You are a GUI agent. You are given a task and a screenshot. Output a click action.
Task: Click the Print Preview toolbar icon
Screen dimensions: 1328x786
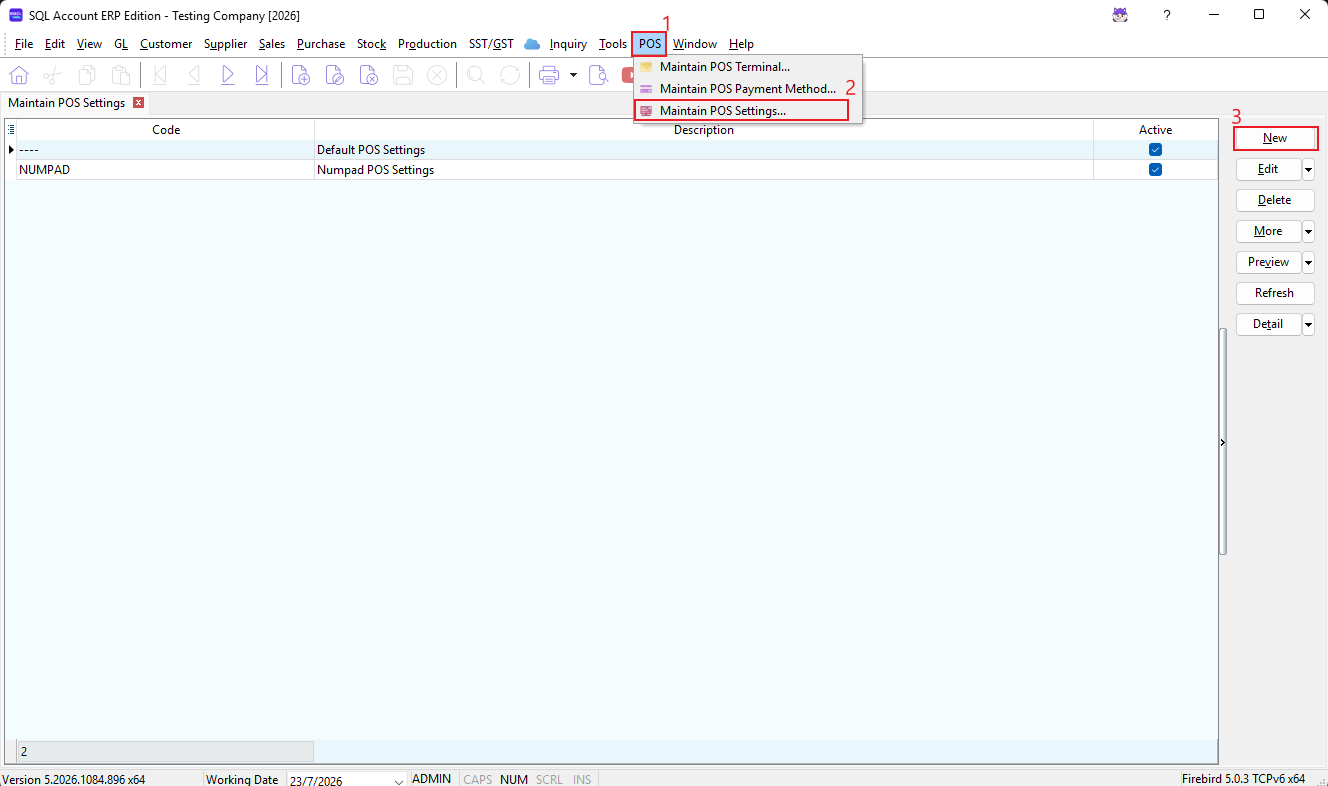599,75
